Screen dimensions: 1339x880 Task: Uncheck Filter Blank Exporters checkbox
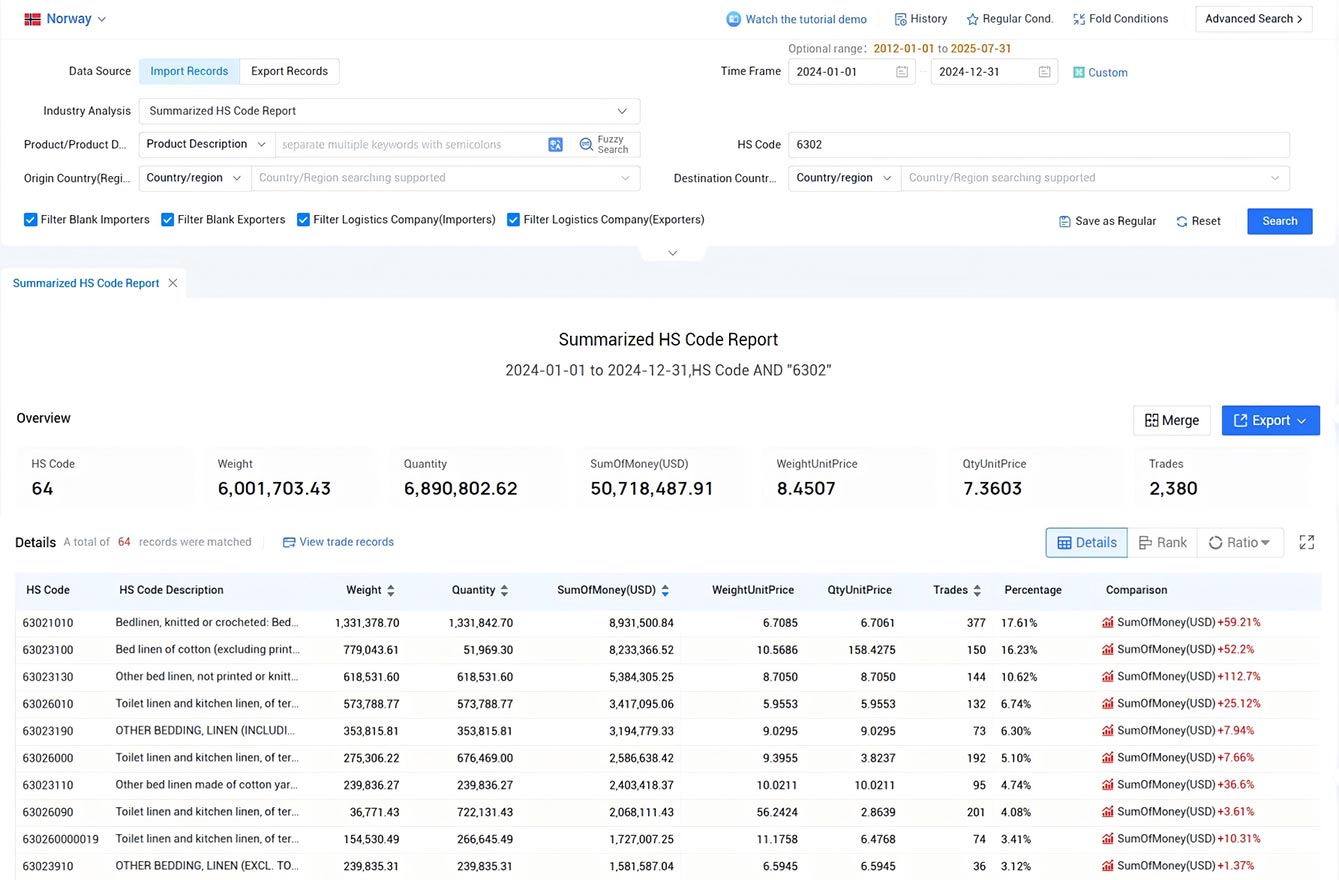point(168,220)
